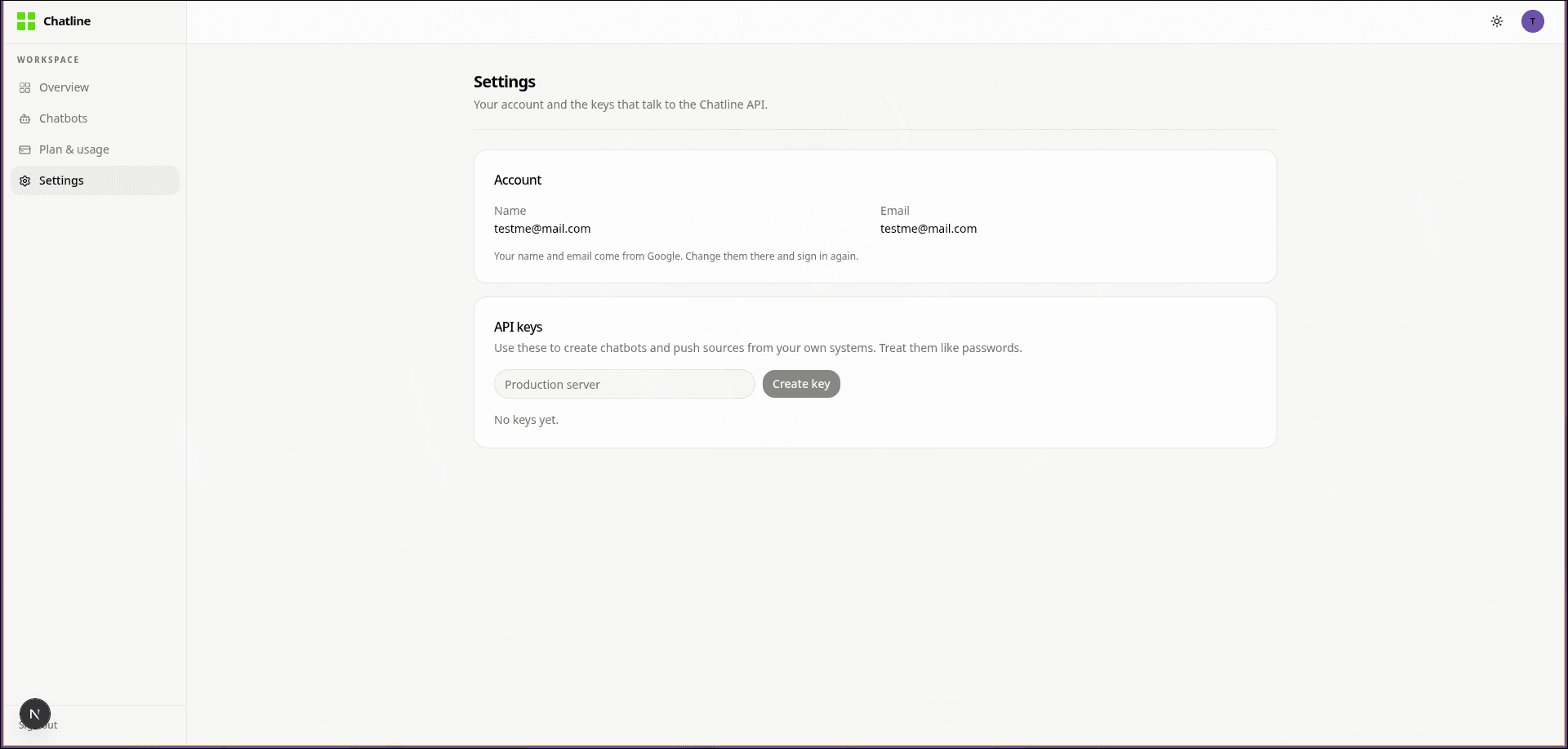1568x749 pixels.
Task: Click the Overview grid icon
Action: pyautogui.click(x=25, y=87)
